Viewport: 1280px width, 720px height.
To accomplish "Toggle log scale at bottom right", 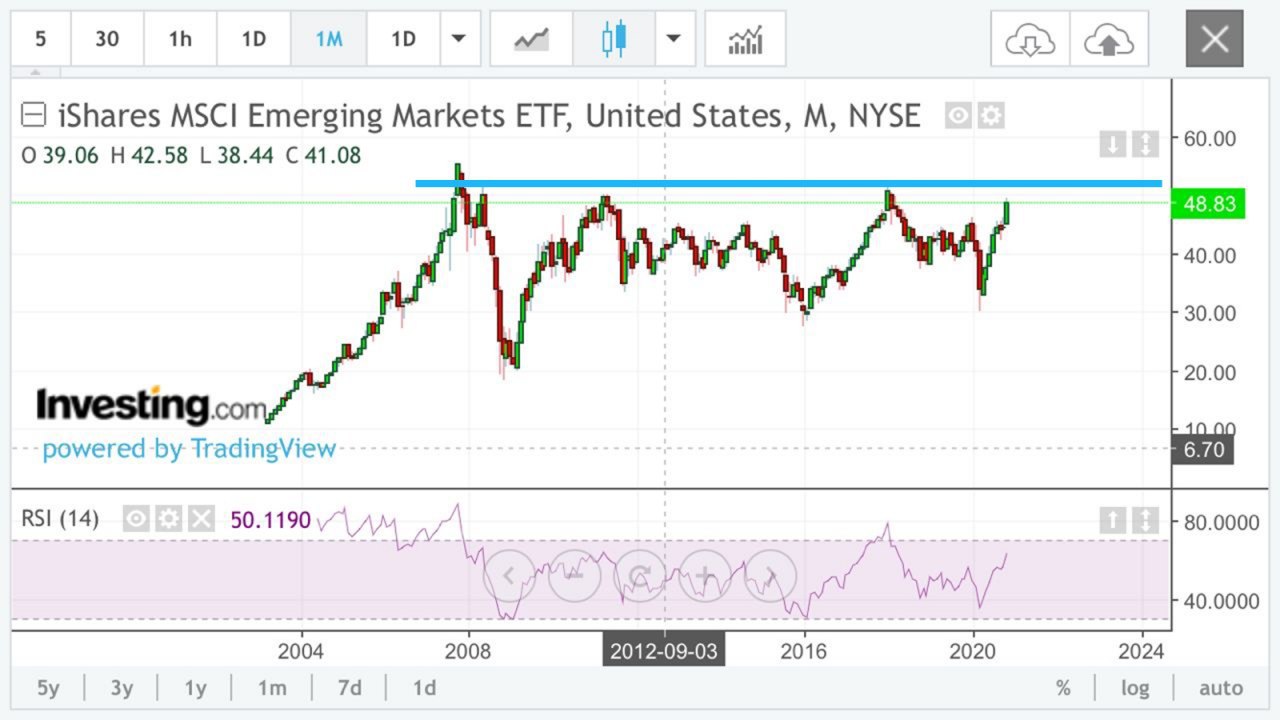I will pos(1134,688).
